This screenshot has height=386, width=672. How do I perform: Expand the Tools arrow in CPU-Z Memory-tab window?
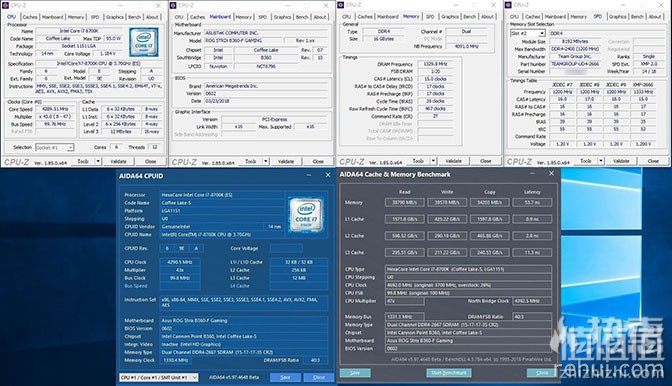pos(433,161)
